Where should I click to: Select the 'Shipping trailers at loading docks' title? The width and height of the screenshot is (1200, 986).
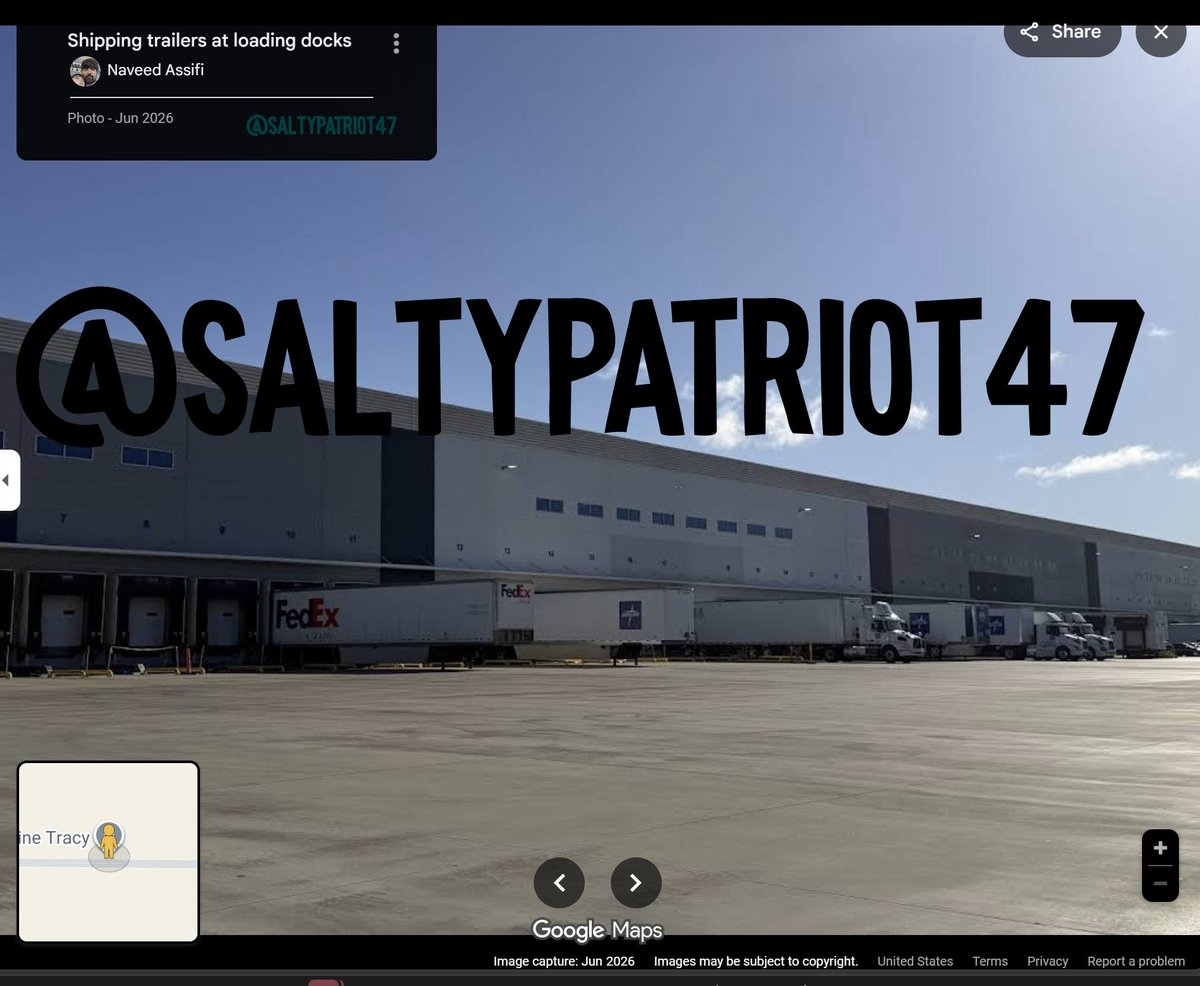click(x=209, y=41)
